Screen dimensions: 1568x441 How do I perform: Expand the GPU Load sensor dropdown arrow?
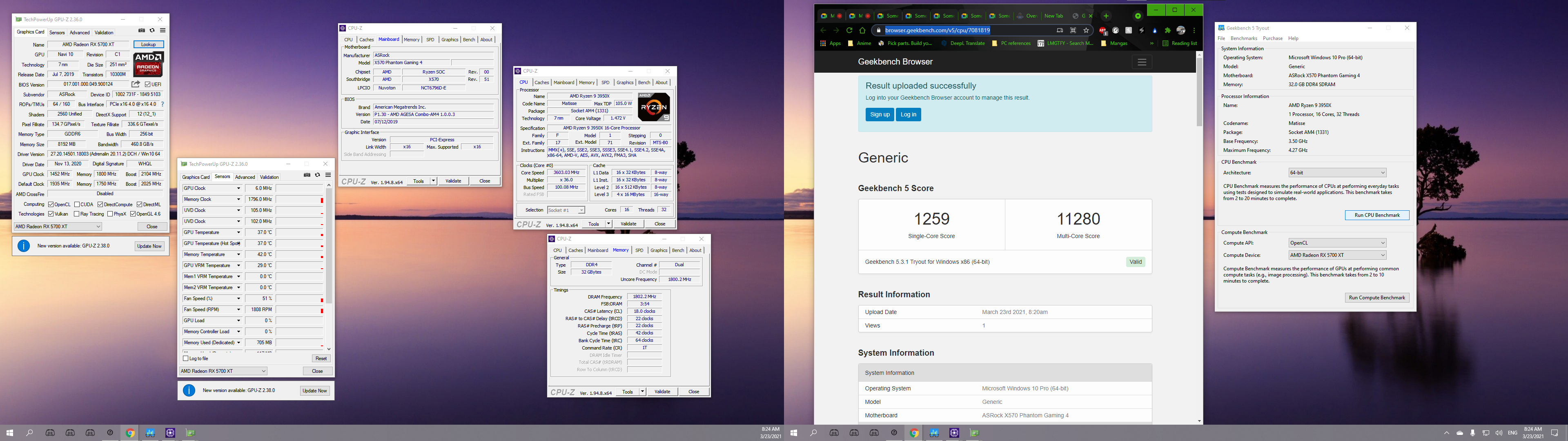click(x=238, y=321)
